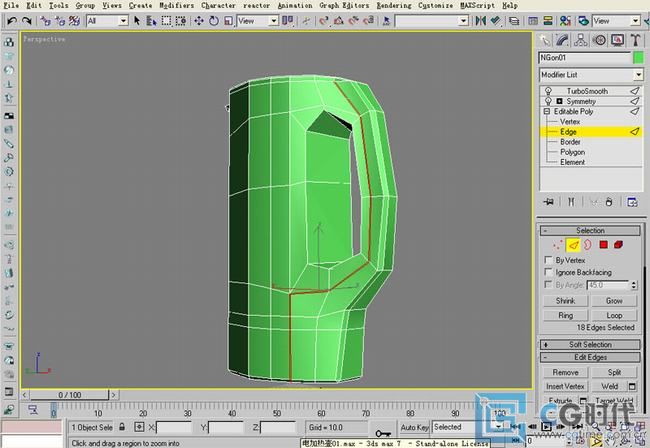Click the Redo arrow in the main toolbar

[x=27, y=21]
